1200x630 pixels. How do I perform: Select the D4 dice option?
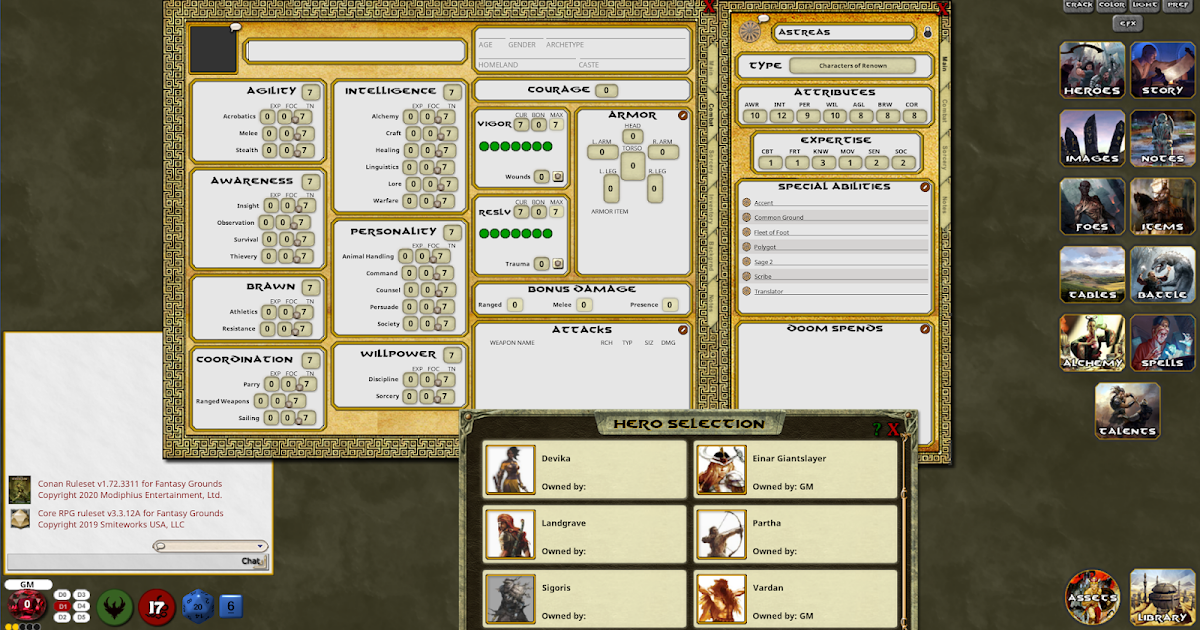82,606
